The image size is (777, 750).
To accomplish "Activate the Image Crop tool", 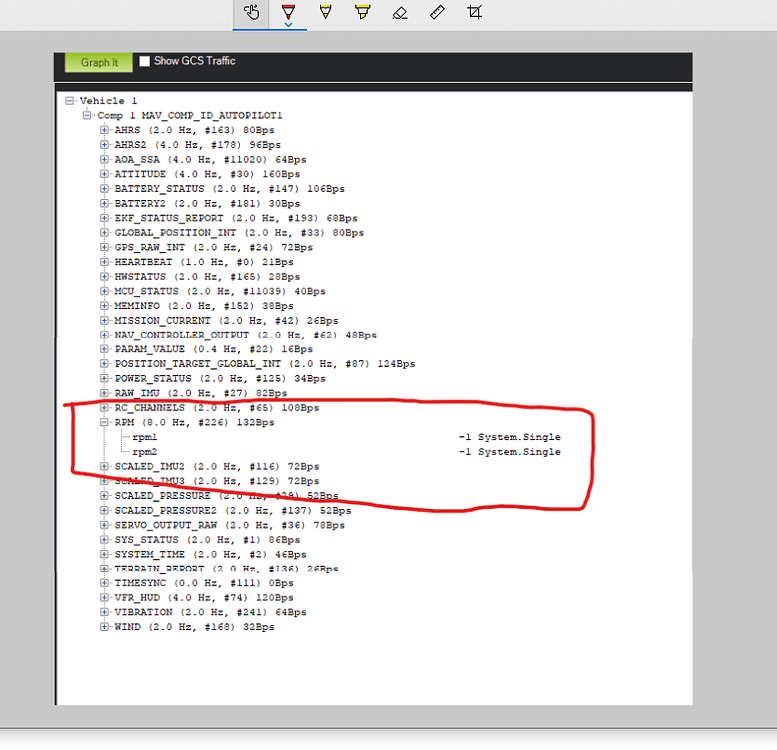I will (474, 12).
